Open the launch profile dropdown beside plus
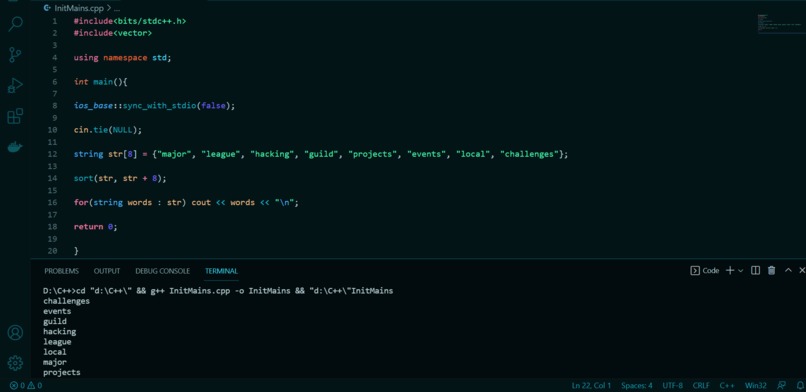Screen dimensions: 806x392 (x=741, y=271)
